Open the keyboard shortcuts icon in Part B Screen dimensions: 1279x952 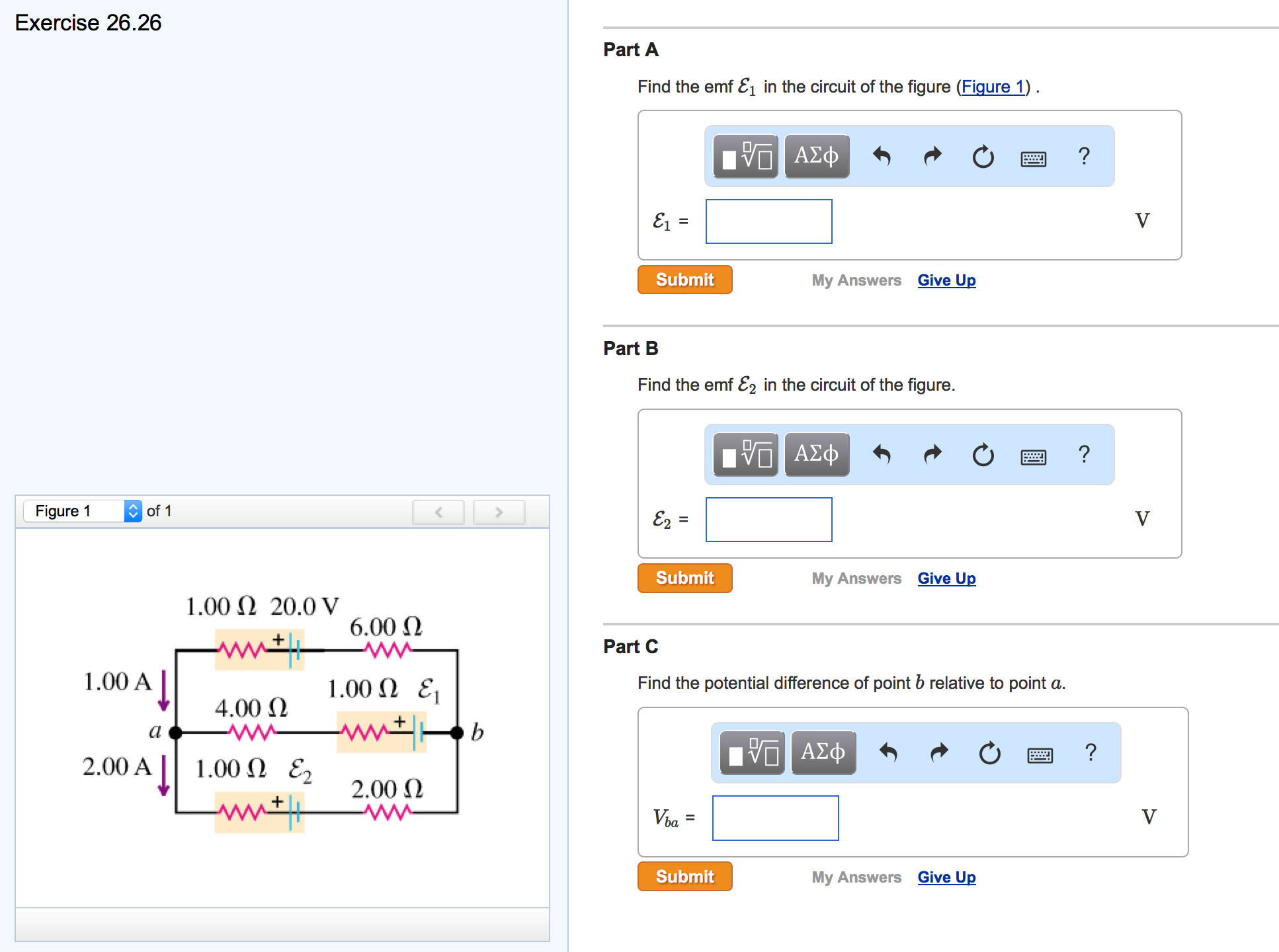pos(1033,455)
